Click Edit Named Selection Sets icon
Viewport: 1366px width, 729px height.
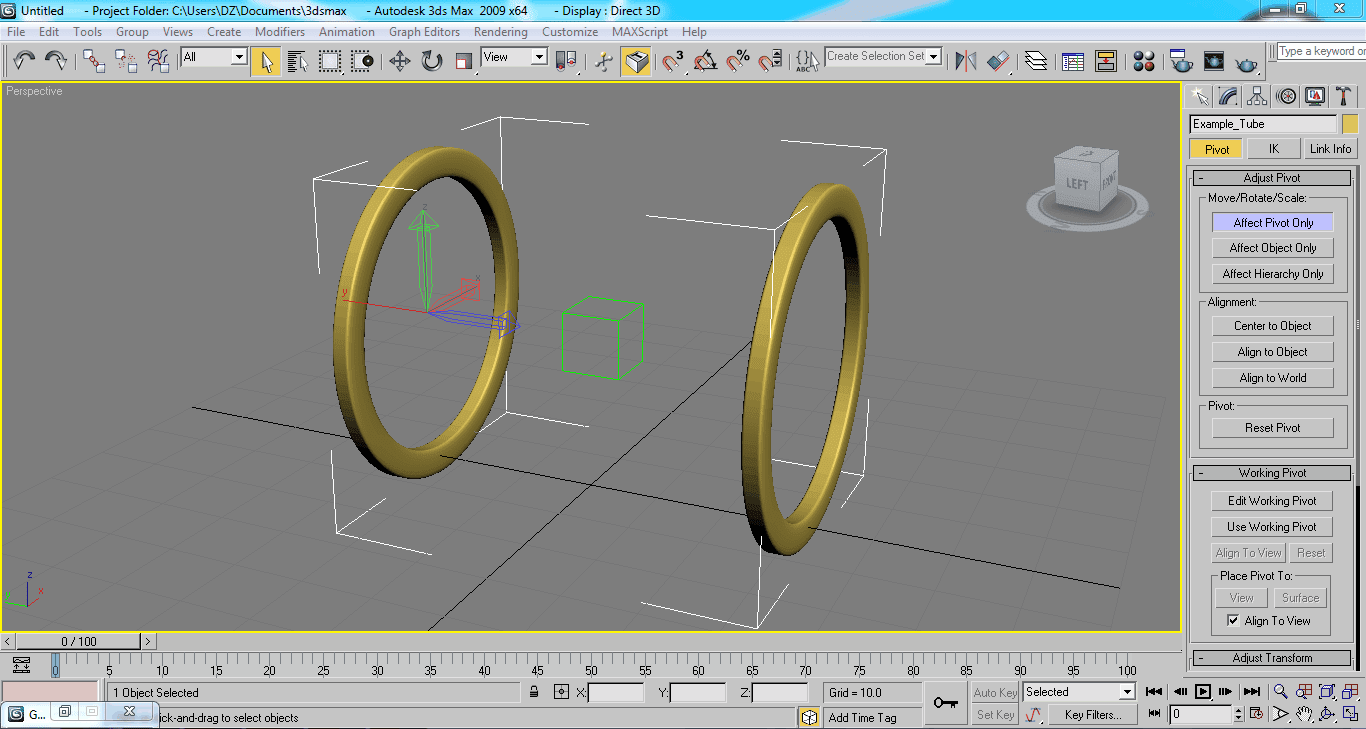pos(807,61)
